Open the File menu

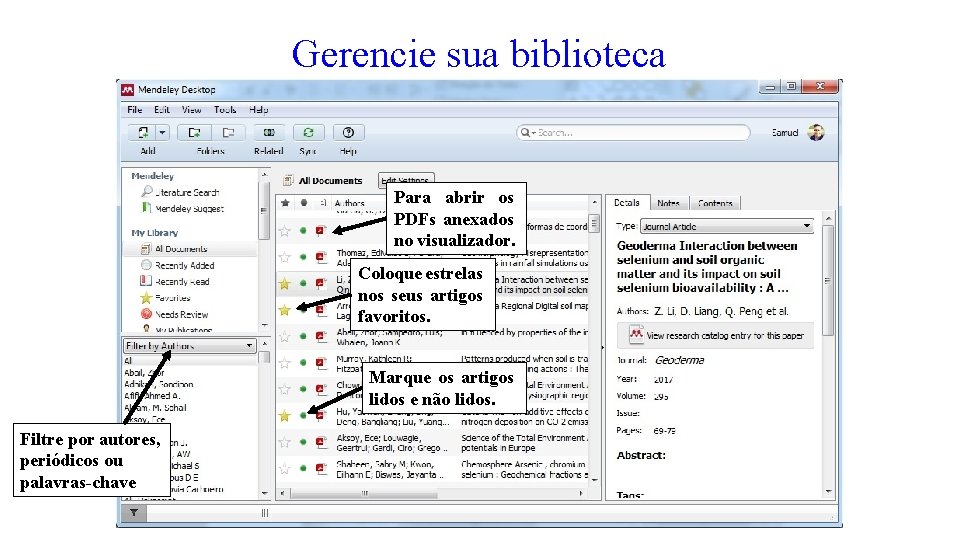click(x=135, y=110)
